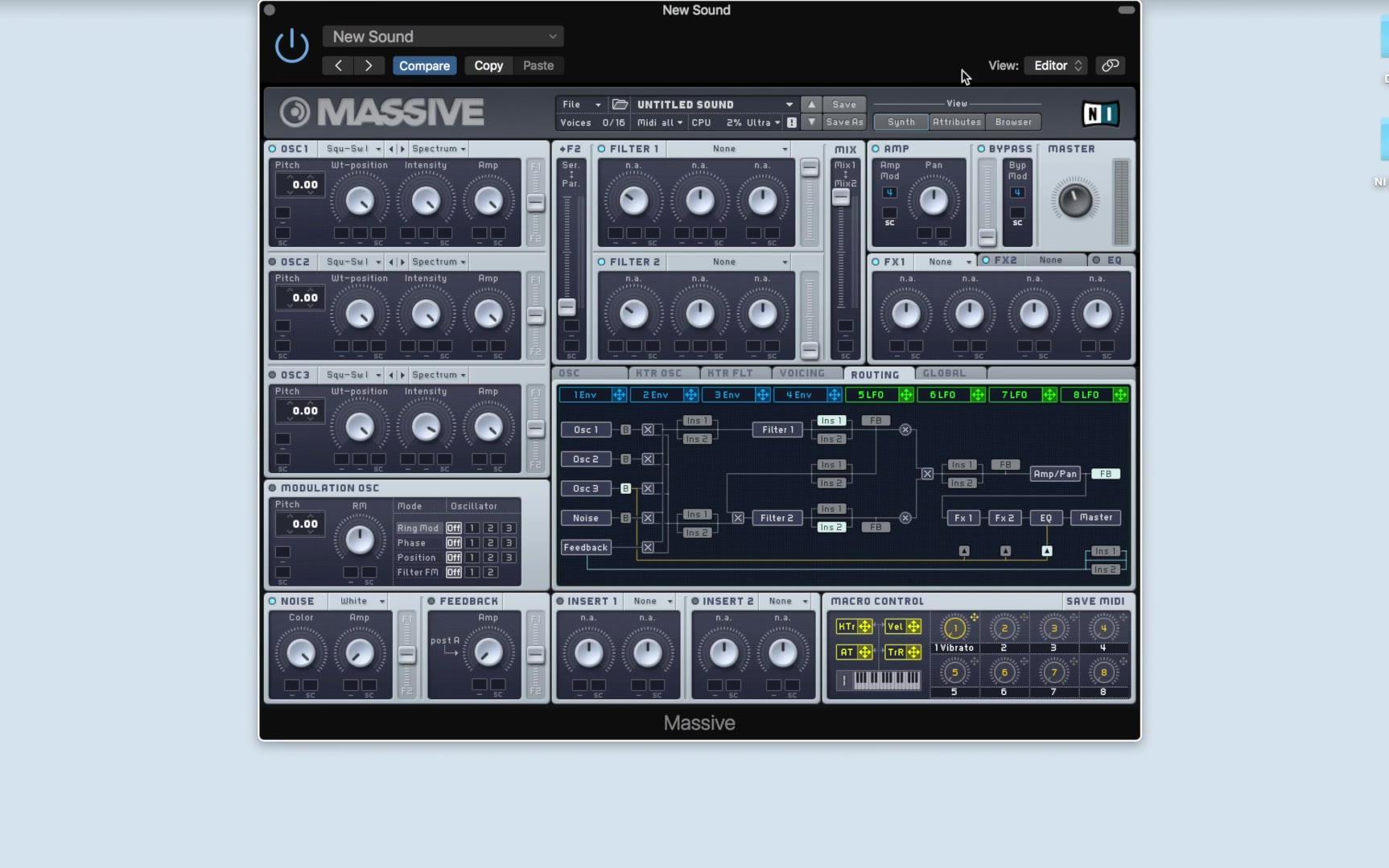
Task: Toggle Noise on/off
Action: click(272, 601)
